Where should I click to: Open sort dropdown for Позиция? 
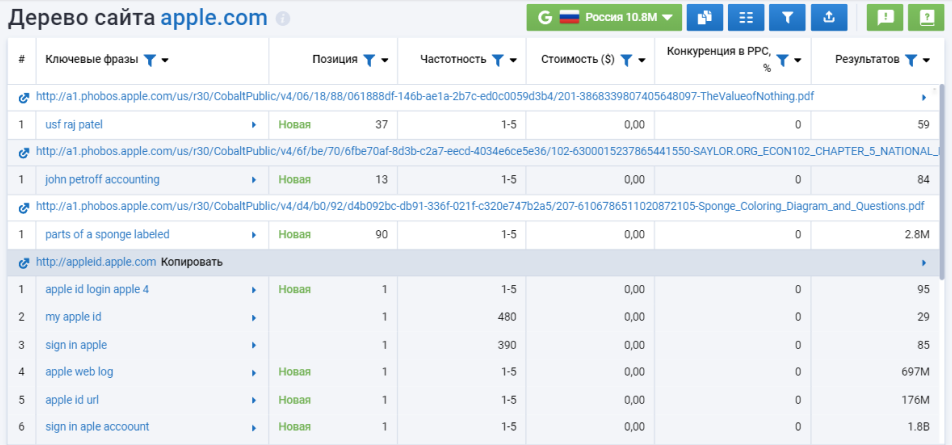click(385, 60)
